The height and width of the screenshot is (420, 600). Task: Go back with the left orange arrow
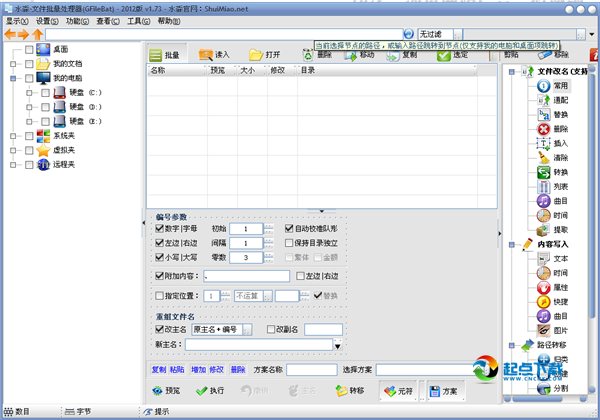[x=10, y=34]
